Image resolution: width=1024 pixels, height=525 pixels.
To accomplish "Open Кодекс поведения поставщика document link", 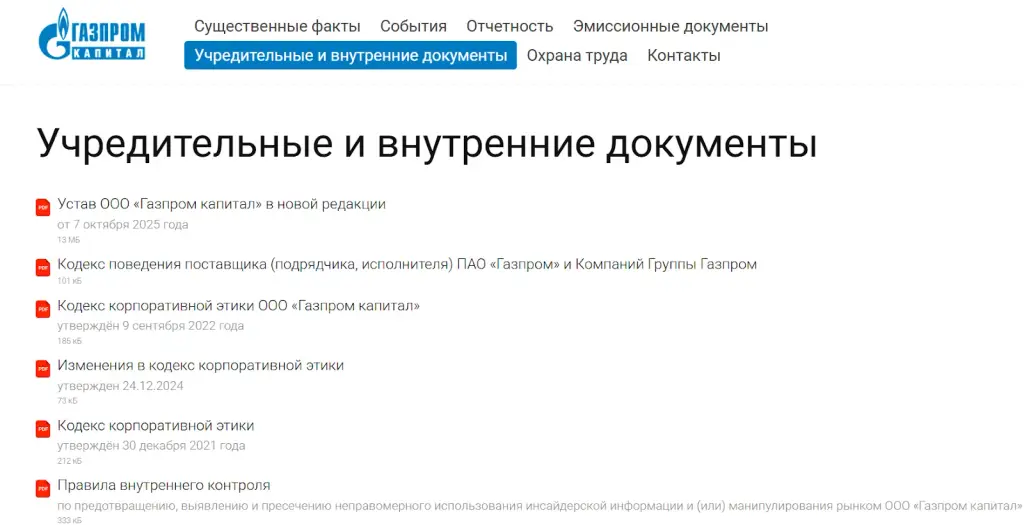I will click(x=407, y=264).
